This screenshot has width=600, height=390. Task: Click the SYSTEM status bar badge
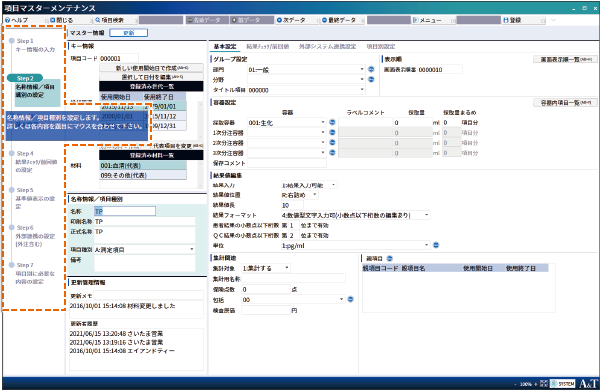562,383
